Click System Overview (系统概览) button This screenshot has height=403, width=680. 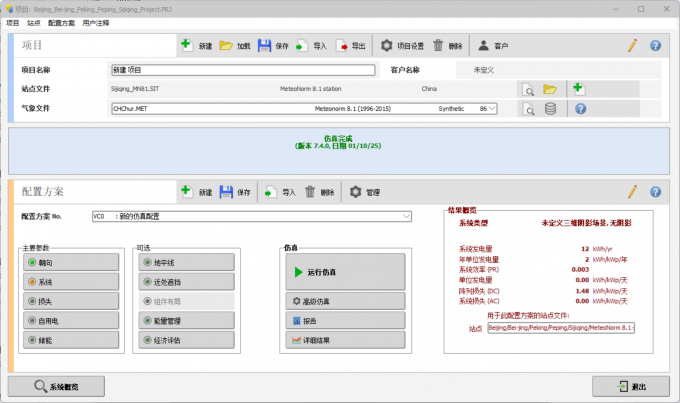coord(56,386)
